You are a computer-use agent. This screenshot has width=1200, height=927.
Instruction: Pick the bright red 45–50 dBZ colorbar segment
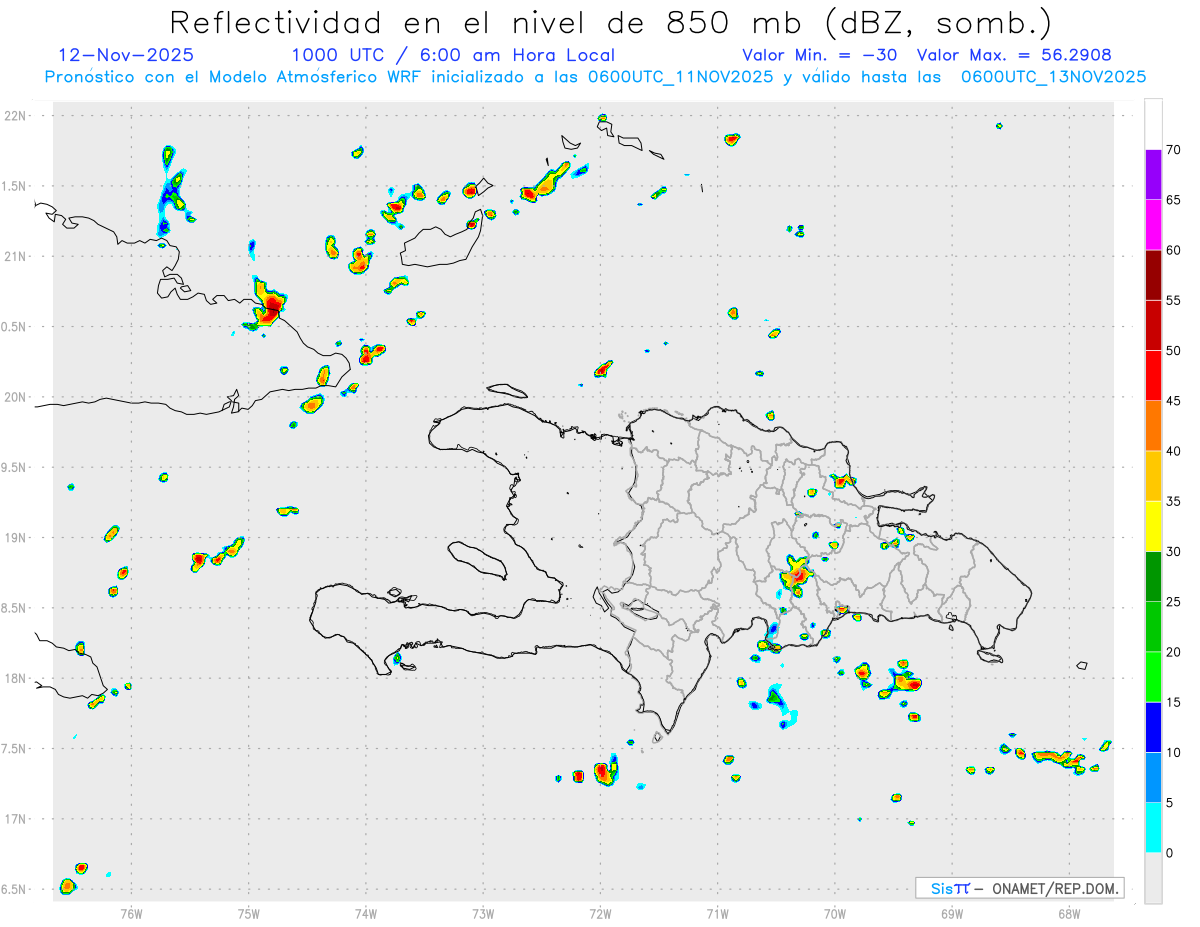click(1153, 376)
